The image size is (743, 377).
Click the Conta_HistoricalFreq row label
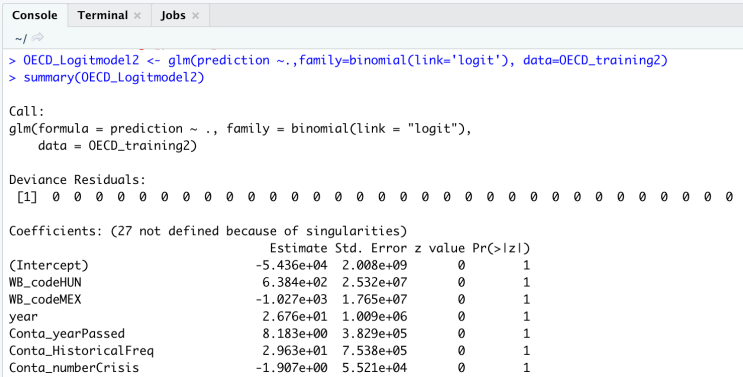coord(82,351)
